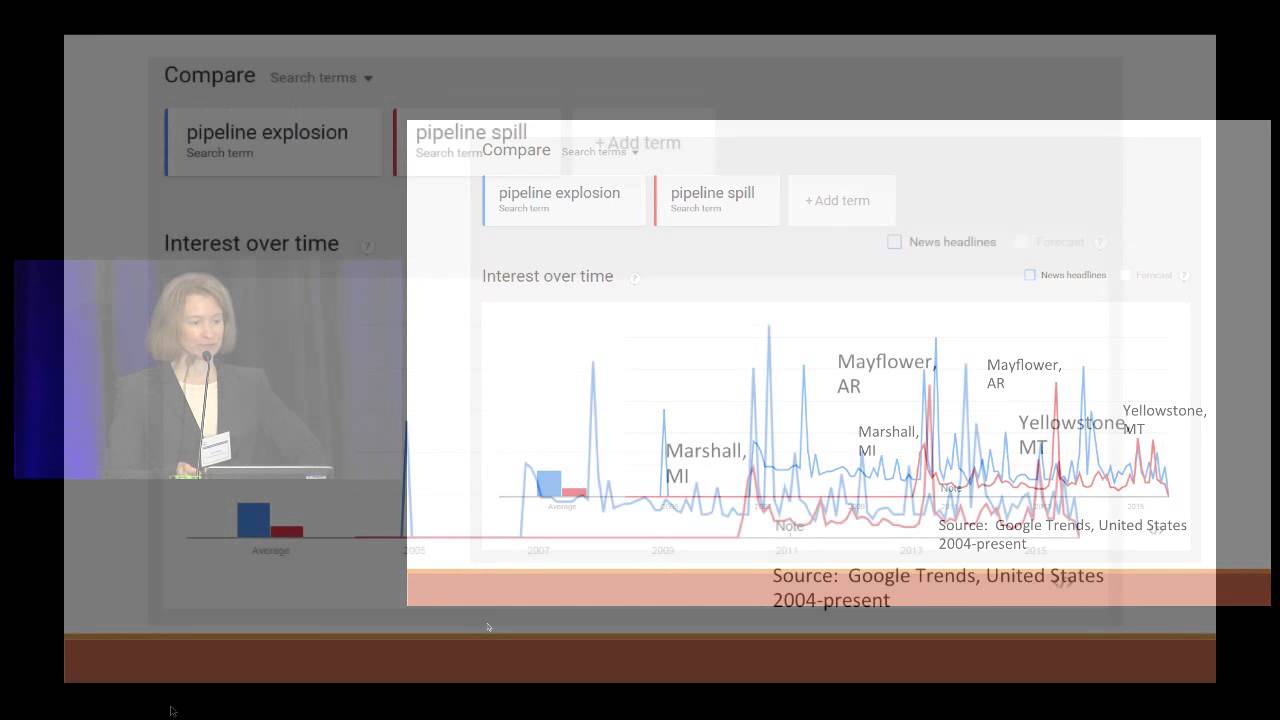Click the 2013 axis label in larger chart
The image size is (1280, 720).
(911, 551)
